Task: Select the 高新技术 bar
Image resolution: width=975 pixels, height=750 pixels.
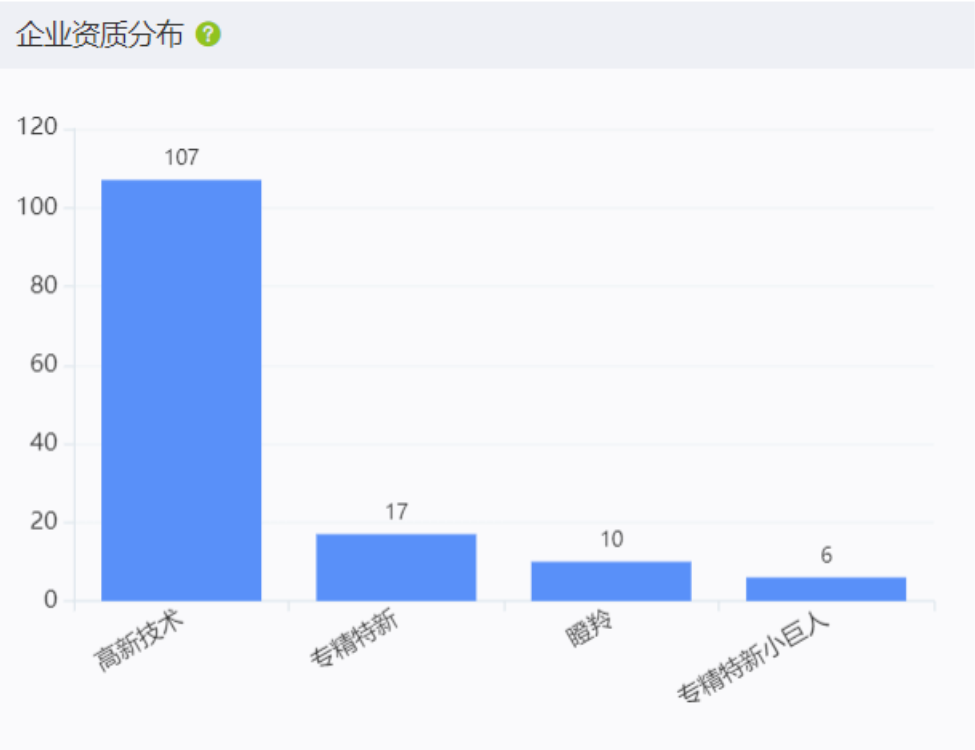Action: click(181, 390)
